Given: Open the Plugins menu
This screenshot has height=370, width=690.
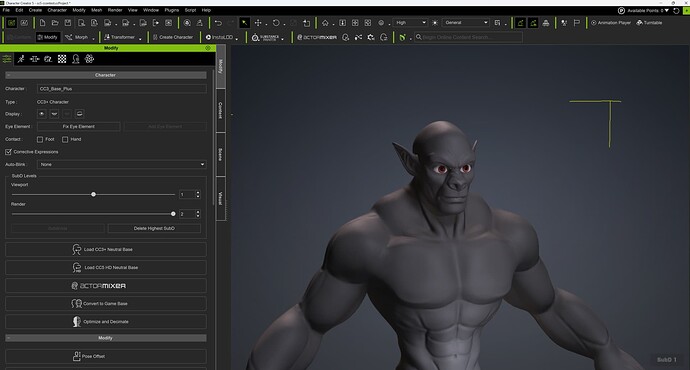Looking at the screenshot, I should coord(172,10).
